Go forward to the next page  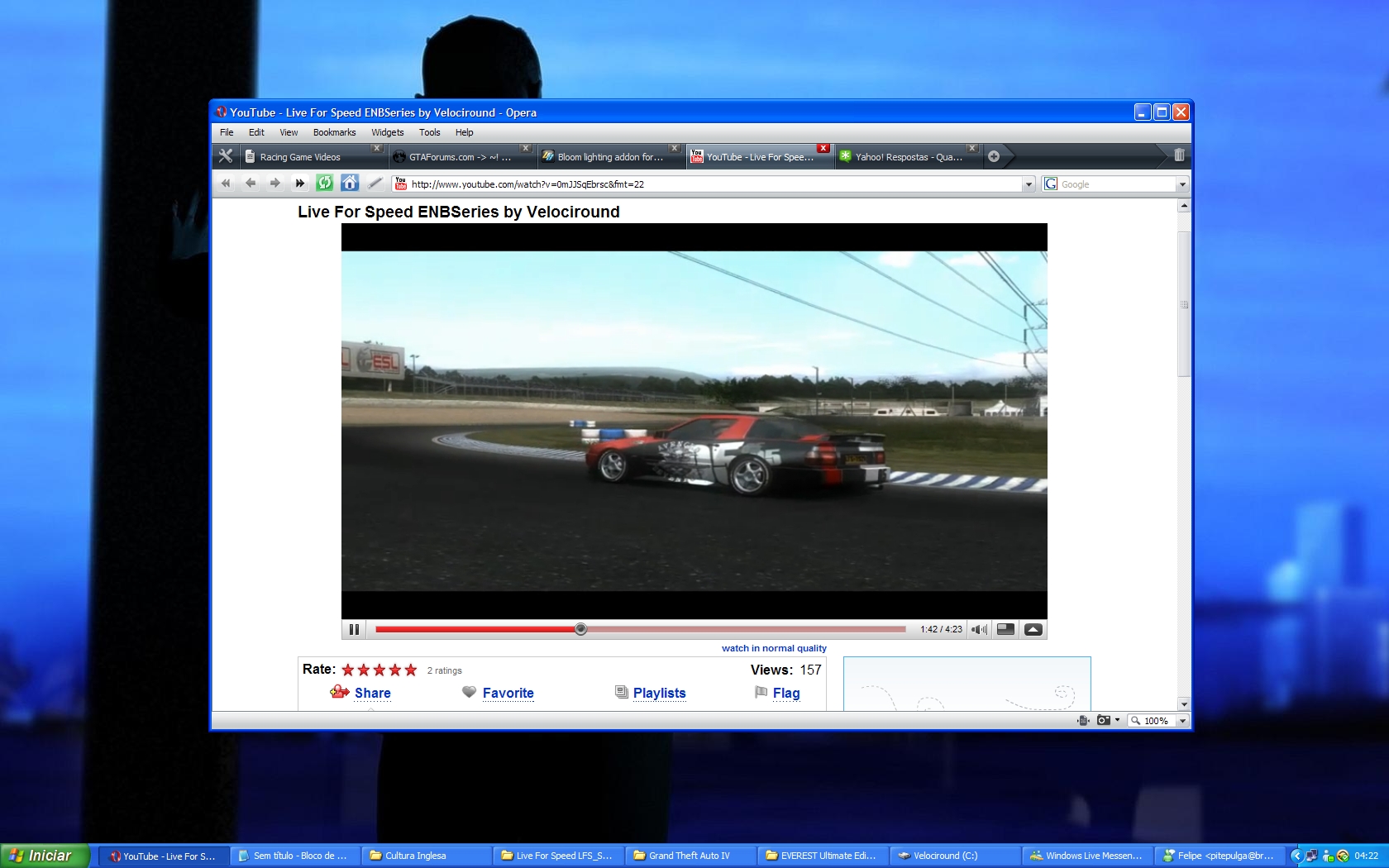point(275,184)
